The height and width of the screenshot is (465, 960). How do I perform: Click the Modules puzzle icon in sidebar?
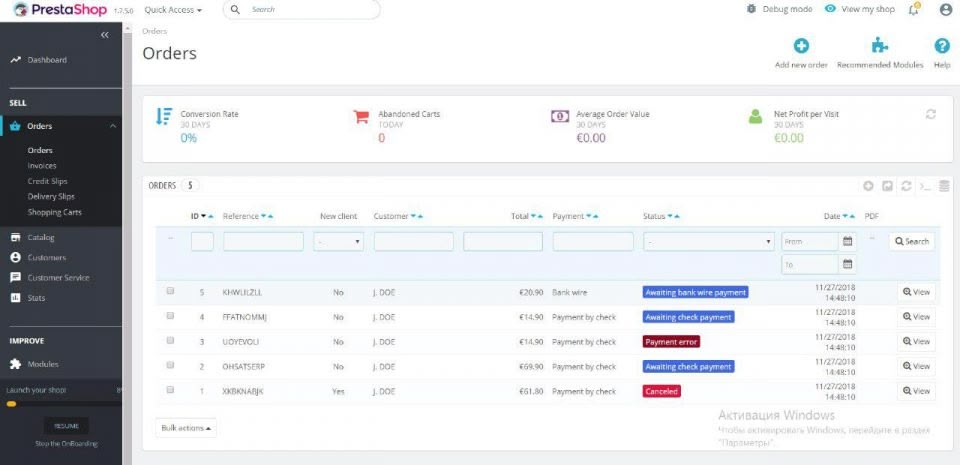pyautogui.click(x=15, y=364)
